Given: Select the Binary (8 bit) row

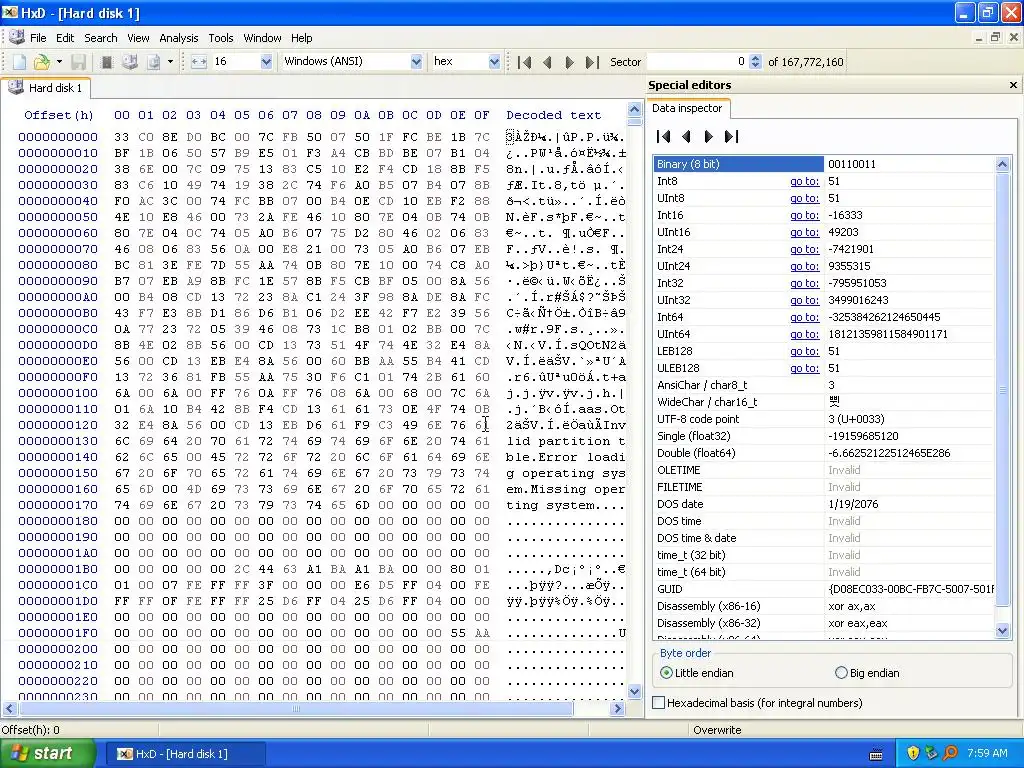Looking at the screenshot, I should (x=824, y=164).
